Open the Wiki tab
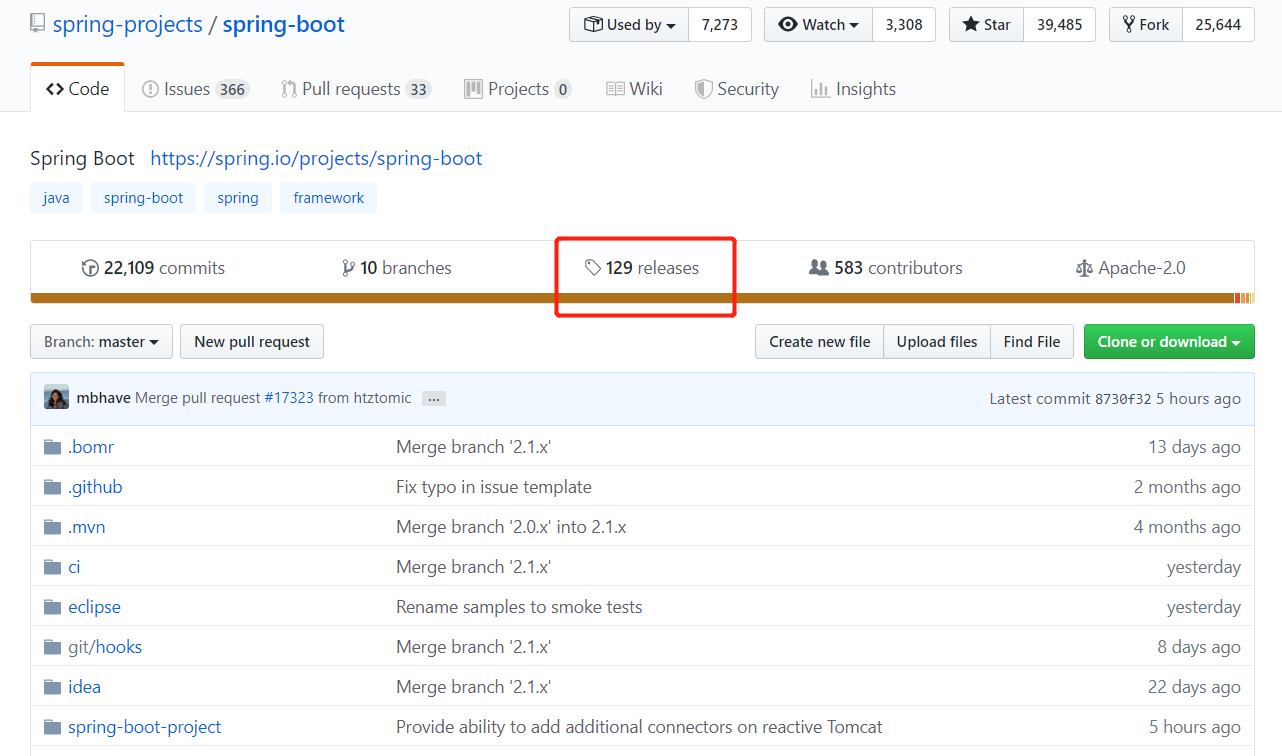The height and width of the screenshot is (756, 1282). [x=634, y=89]
